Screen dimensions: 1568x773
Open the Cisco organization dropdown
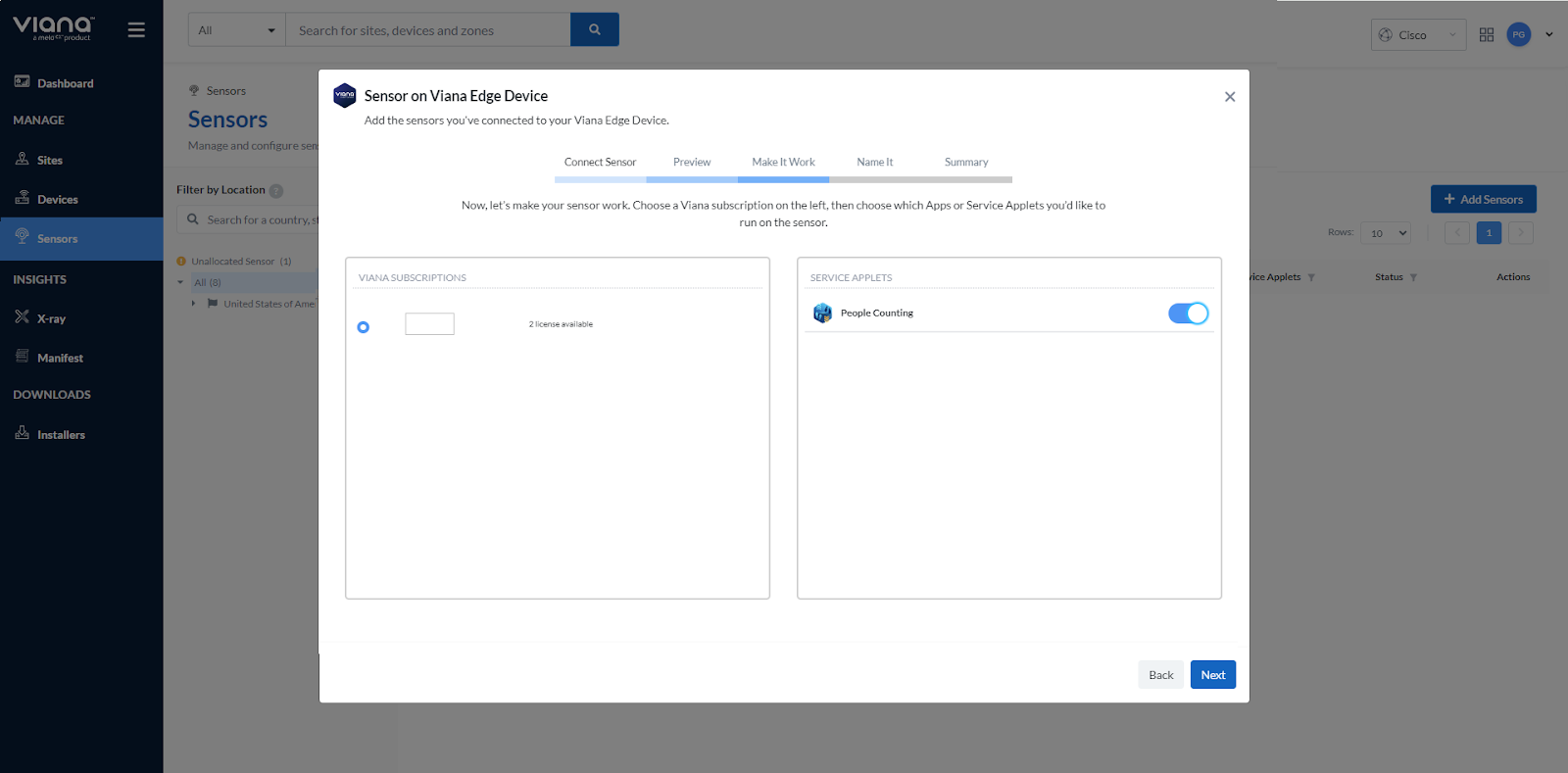[1418, 35]
